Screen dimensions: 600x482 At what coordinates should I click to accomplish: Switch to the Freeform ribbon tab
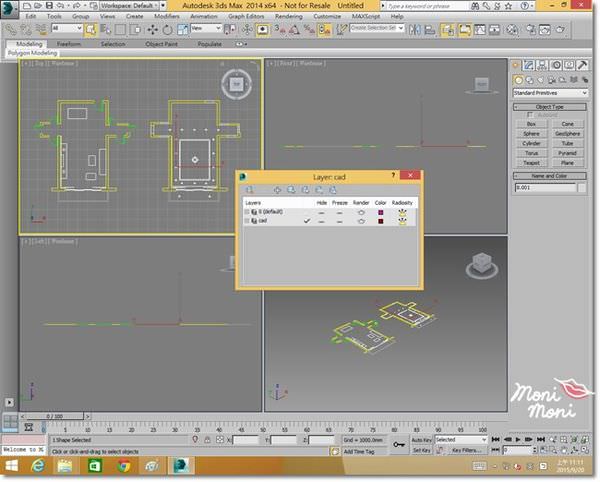(69, 44)
